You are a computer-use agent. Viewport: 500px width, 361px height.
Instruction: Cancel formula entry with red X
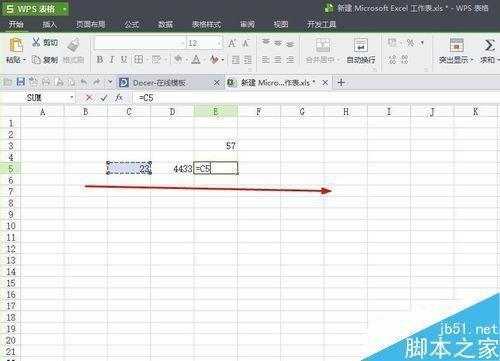click(x=89, y=98)
